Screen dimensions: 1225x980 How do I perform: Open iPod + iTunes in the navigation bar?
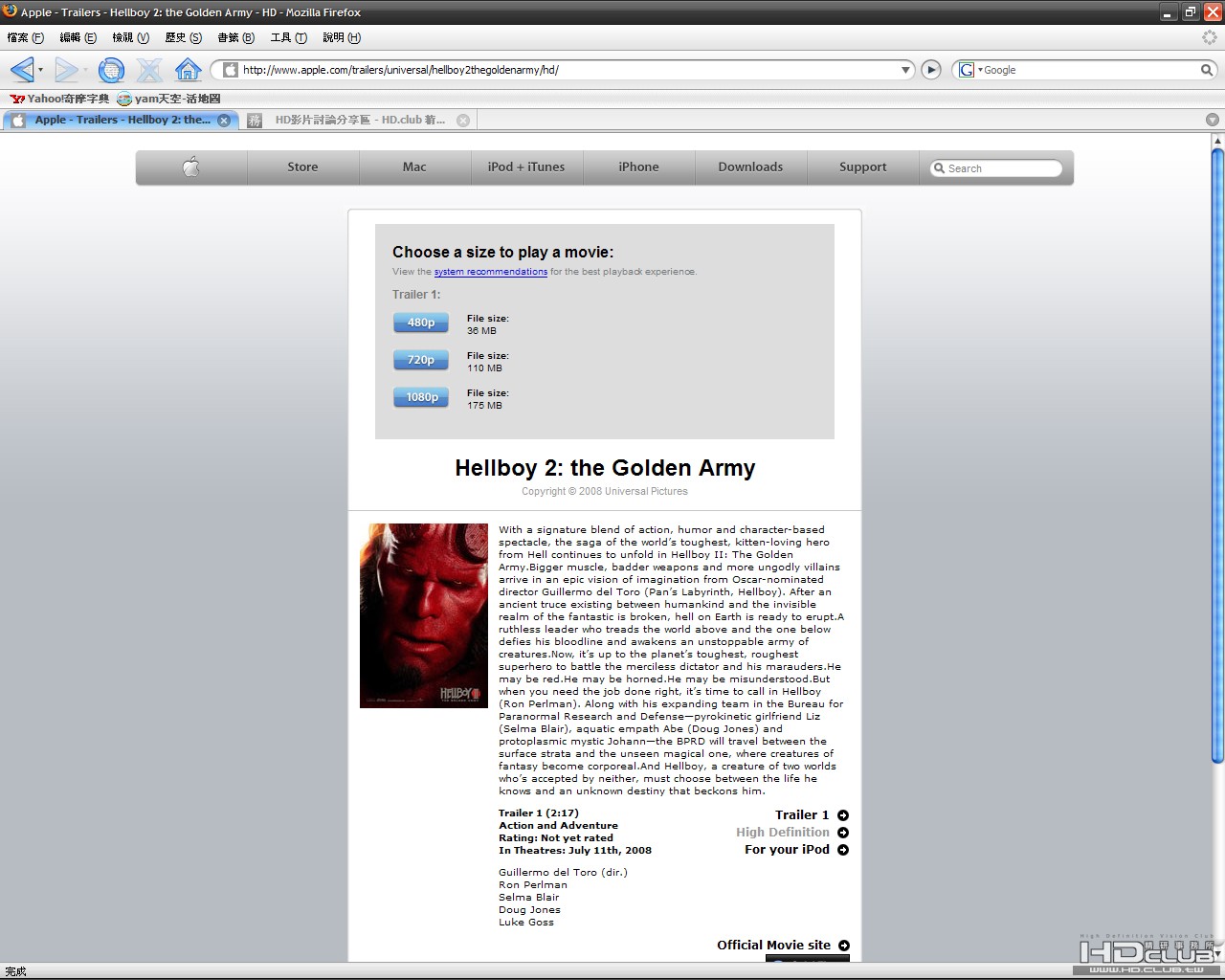coord(526,167)
